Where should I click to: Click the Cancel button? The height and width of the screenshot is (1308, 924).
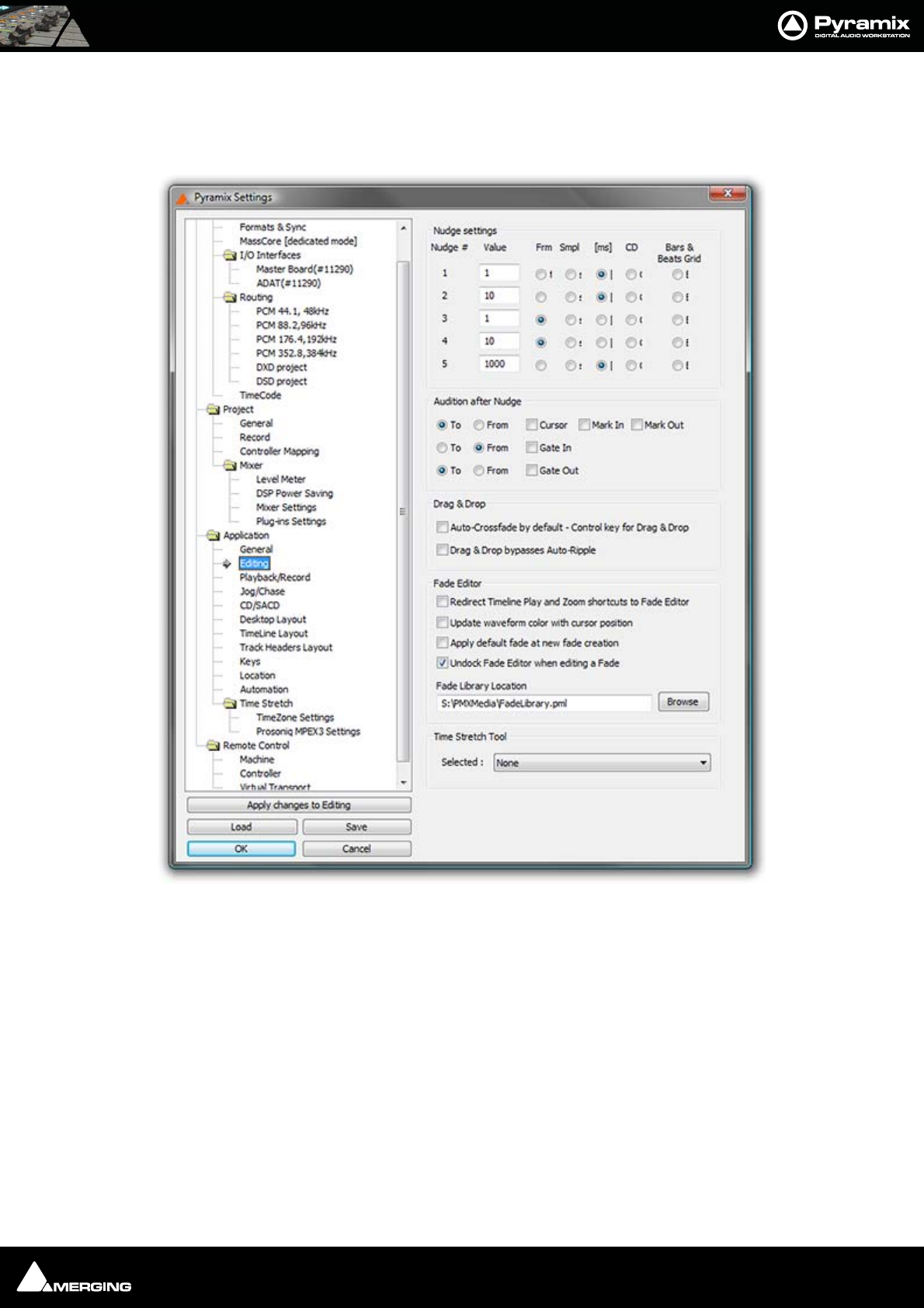[356, 848]
